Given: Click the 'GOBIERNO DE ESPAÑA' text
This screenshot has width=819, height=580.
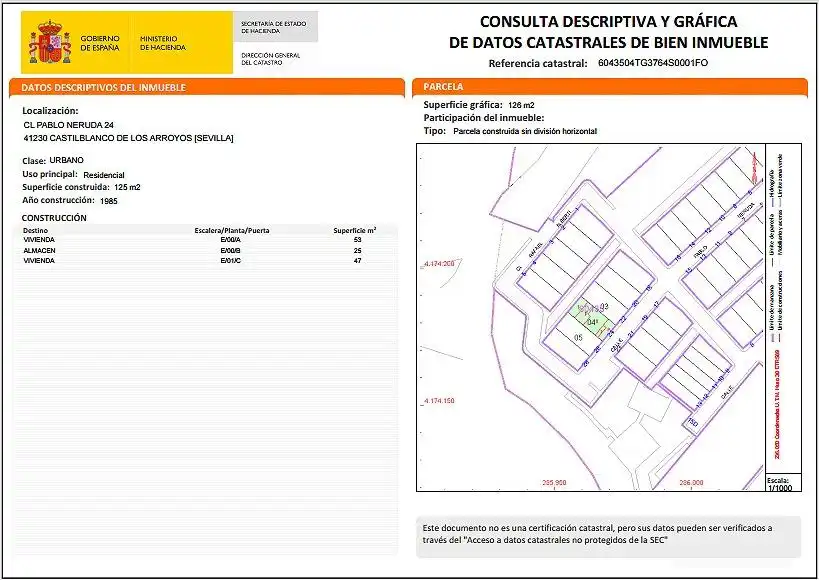Looking at the screenshot, I should click(100, 43).
